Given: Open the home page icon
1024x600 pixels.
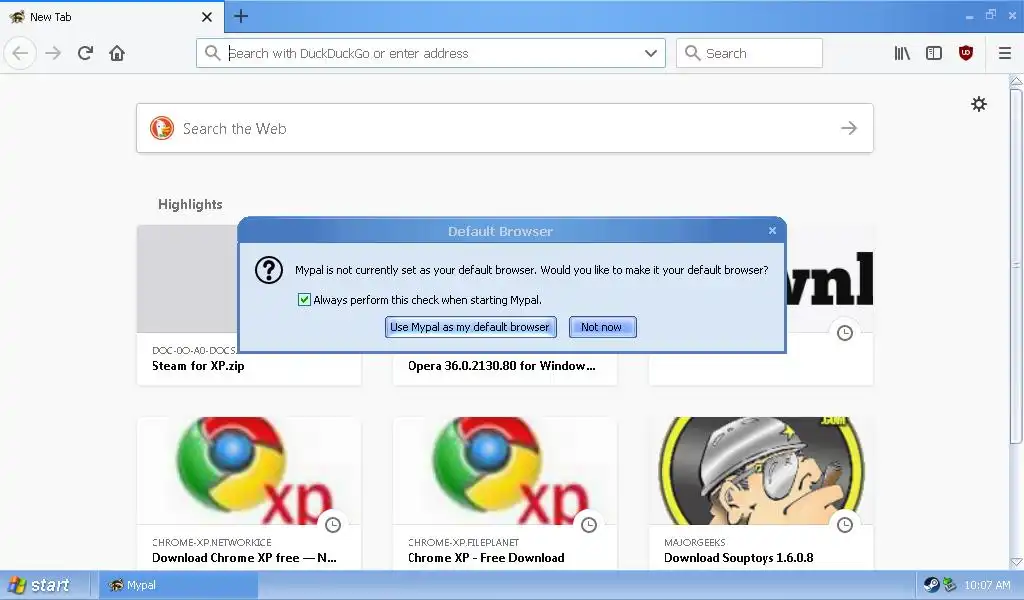Looking at the screenshot, I should click(x=117, y=53).
